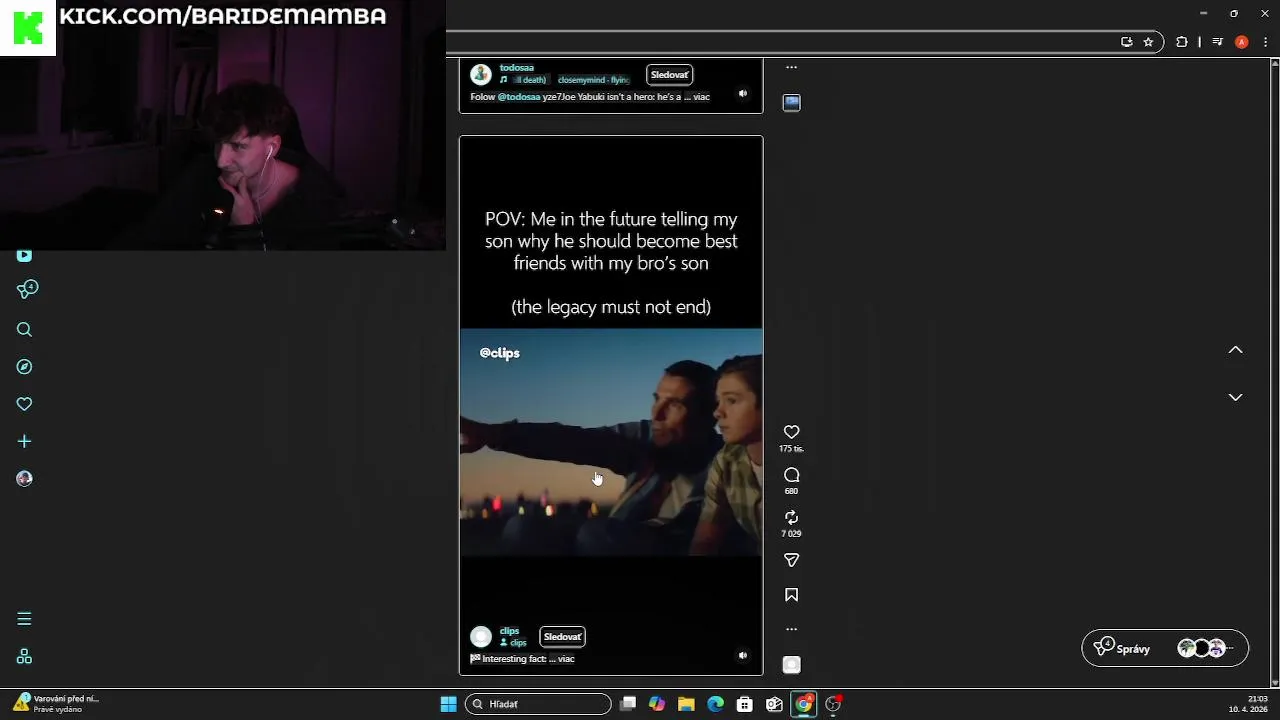Open the heart activity icon in sidebar
1280x720 pixels.
click(24, 404)
